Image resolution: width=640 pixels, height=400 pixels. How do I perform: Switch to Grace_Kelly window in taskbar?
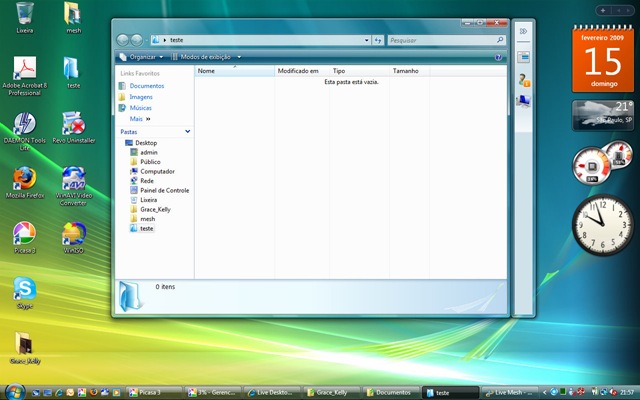coord(331,392)
